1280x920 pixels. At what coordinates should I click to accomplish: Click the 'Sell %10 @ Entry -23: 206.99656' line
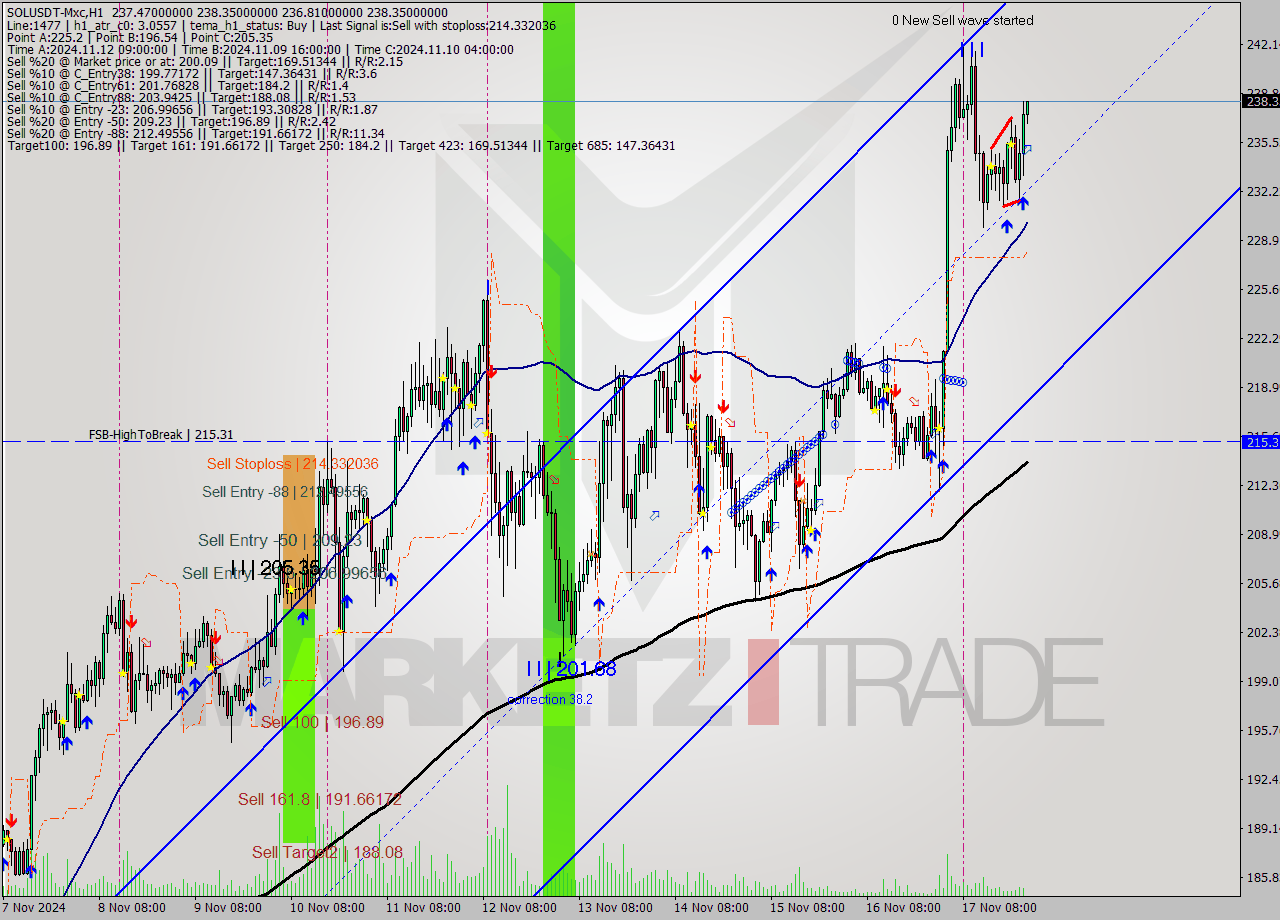point(192,109)
